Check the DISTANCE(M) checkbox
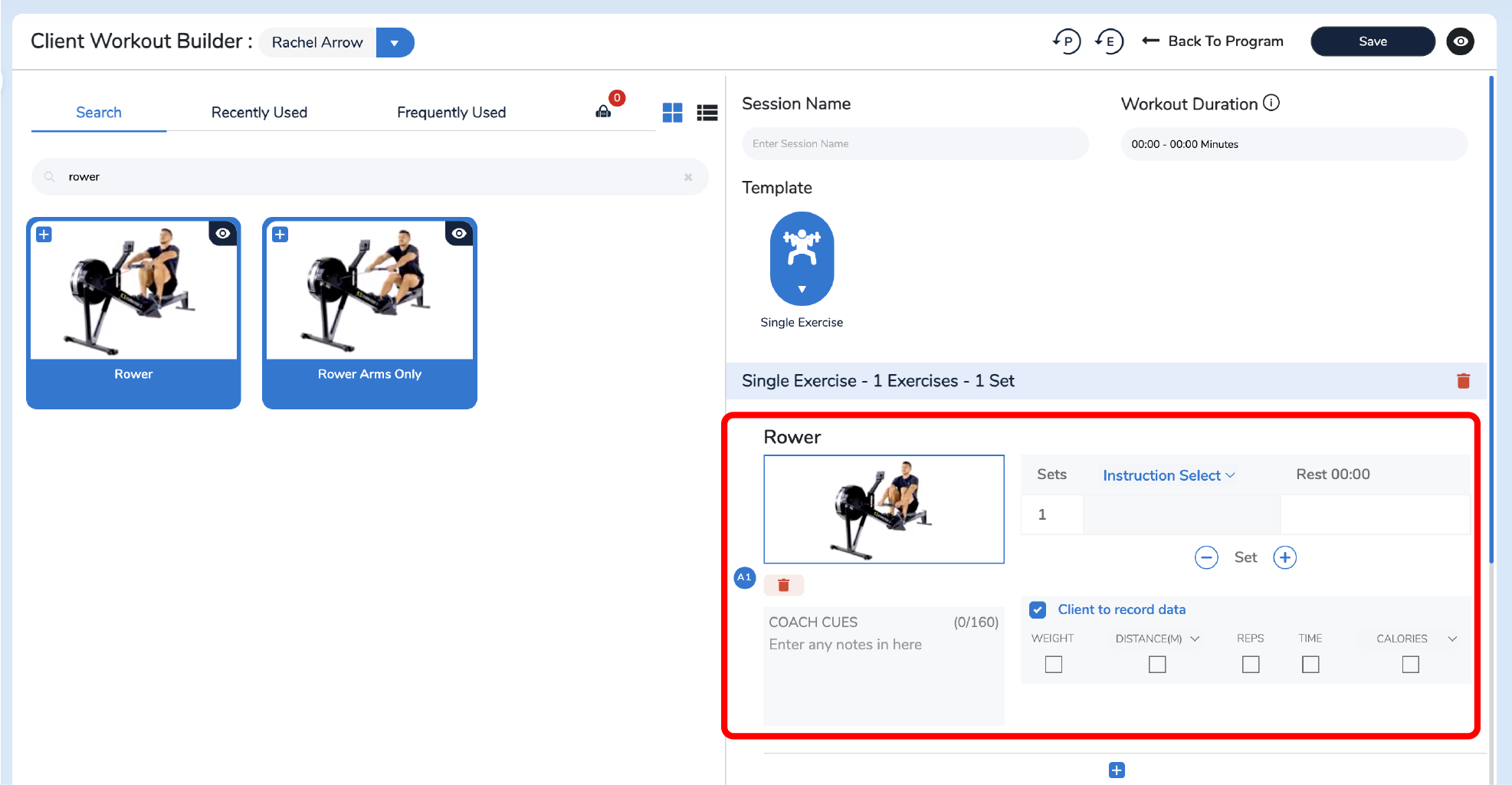 (1157, 664)
